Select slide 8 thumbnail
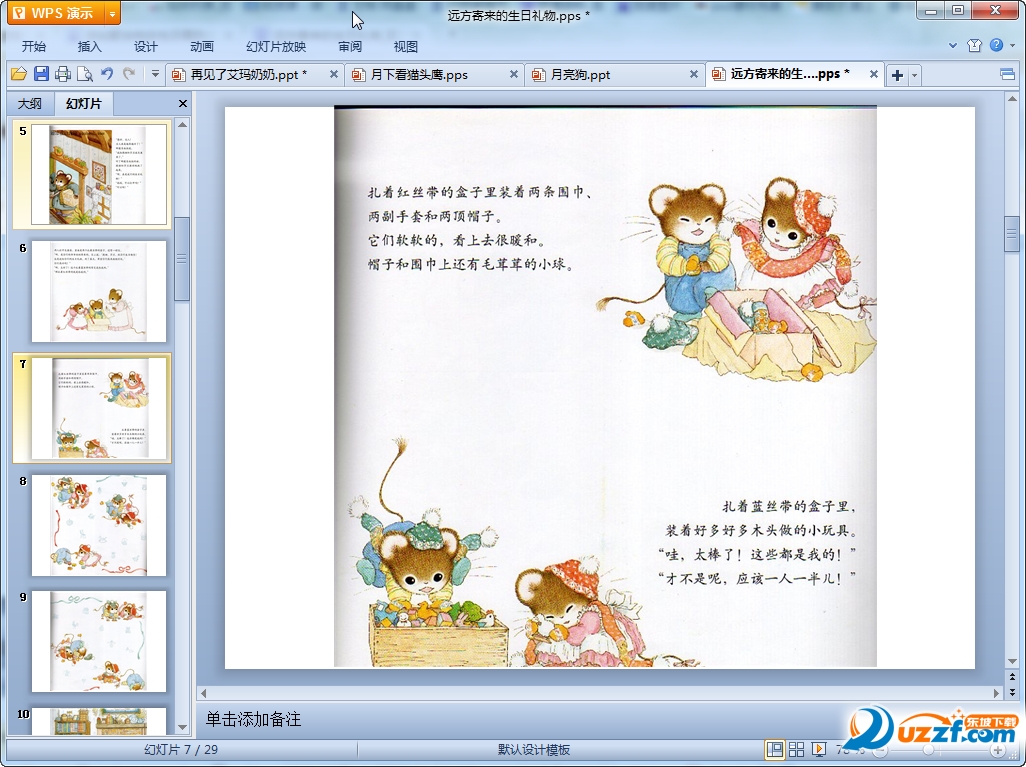The image size is (1026, 767). (x=98, y=525)
